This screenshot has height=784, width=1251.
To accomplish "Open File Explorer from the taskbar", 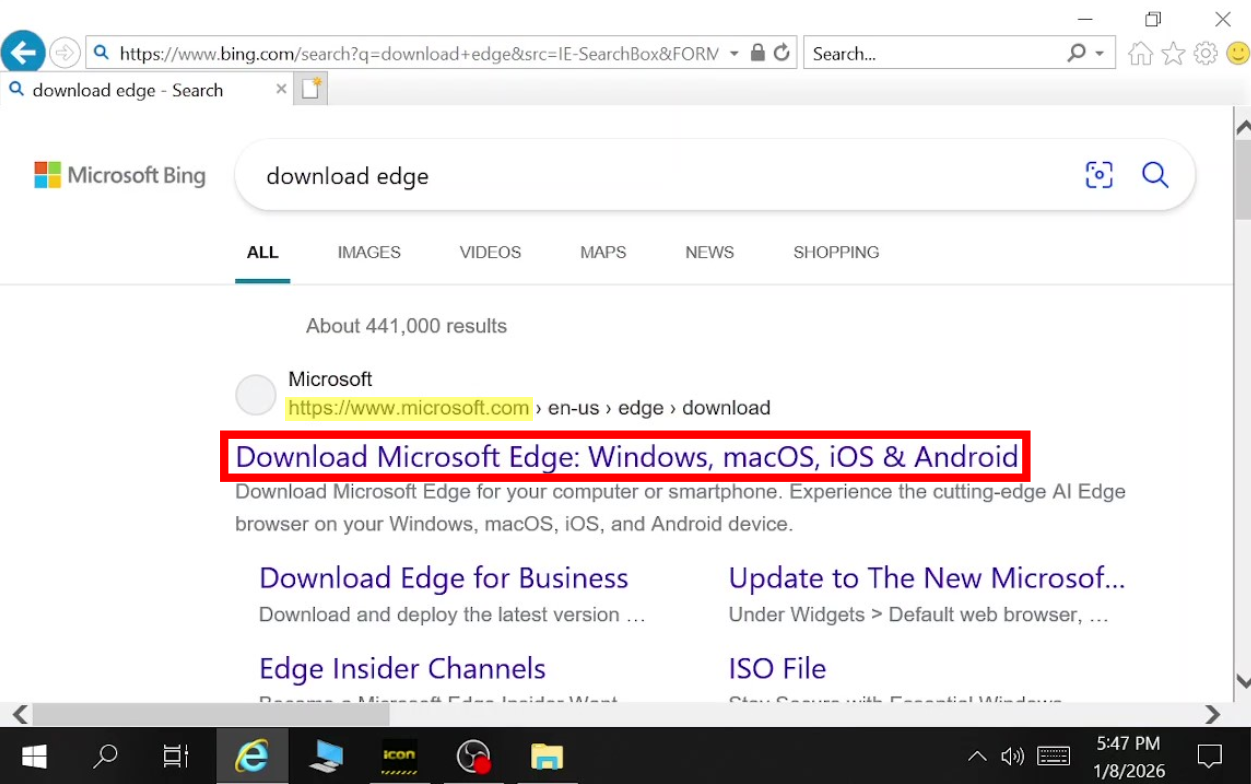I will 546,756.
